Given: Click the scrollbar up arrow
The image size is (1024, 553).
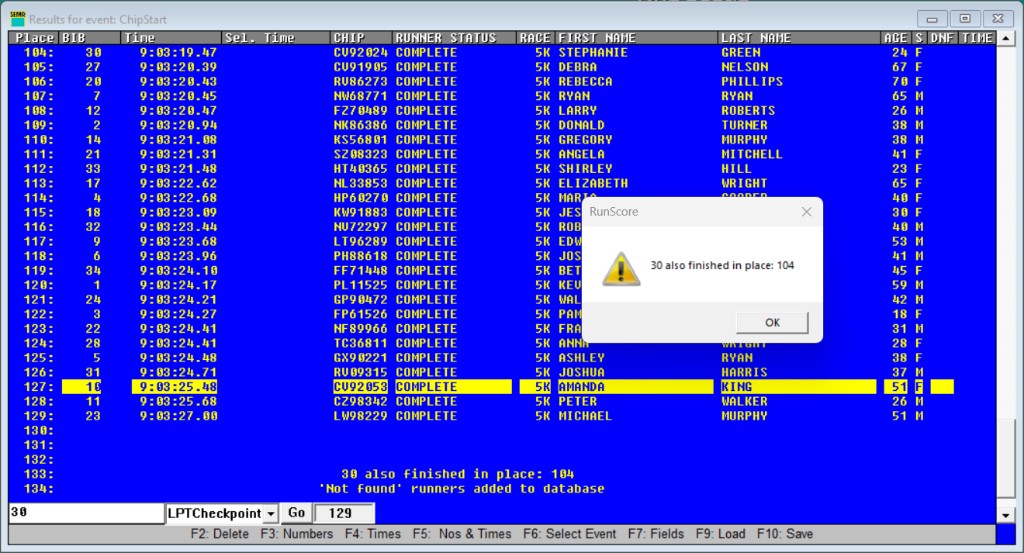Looking at the screenshot, I should (x=1006, y=39).
